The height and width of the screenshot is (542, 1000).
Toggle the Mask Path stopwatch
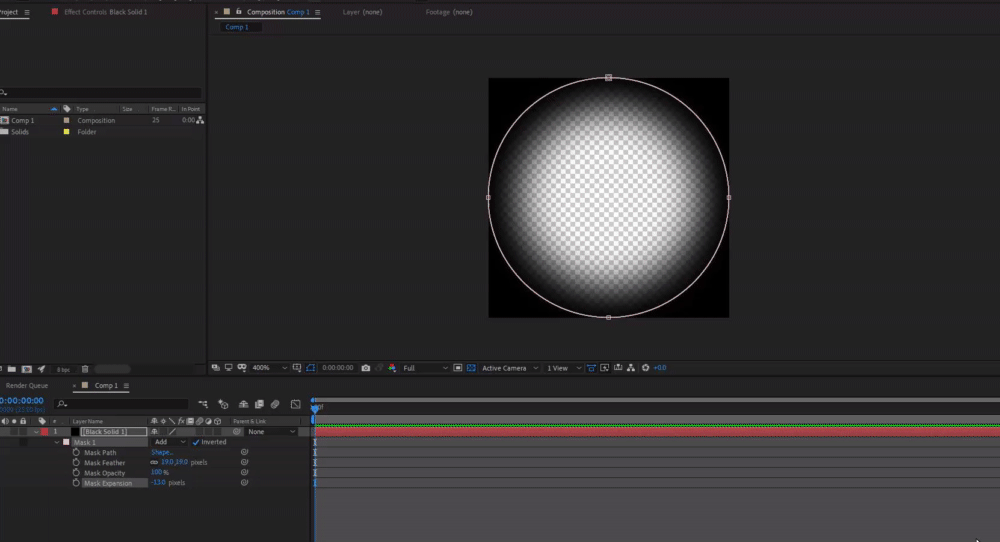point(76,453)
